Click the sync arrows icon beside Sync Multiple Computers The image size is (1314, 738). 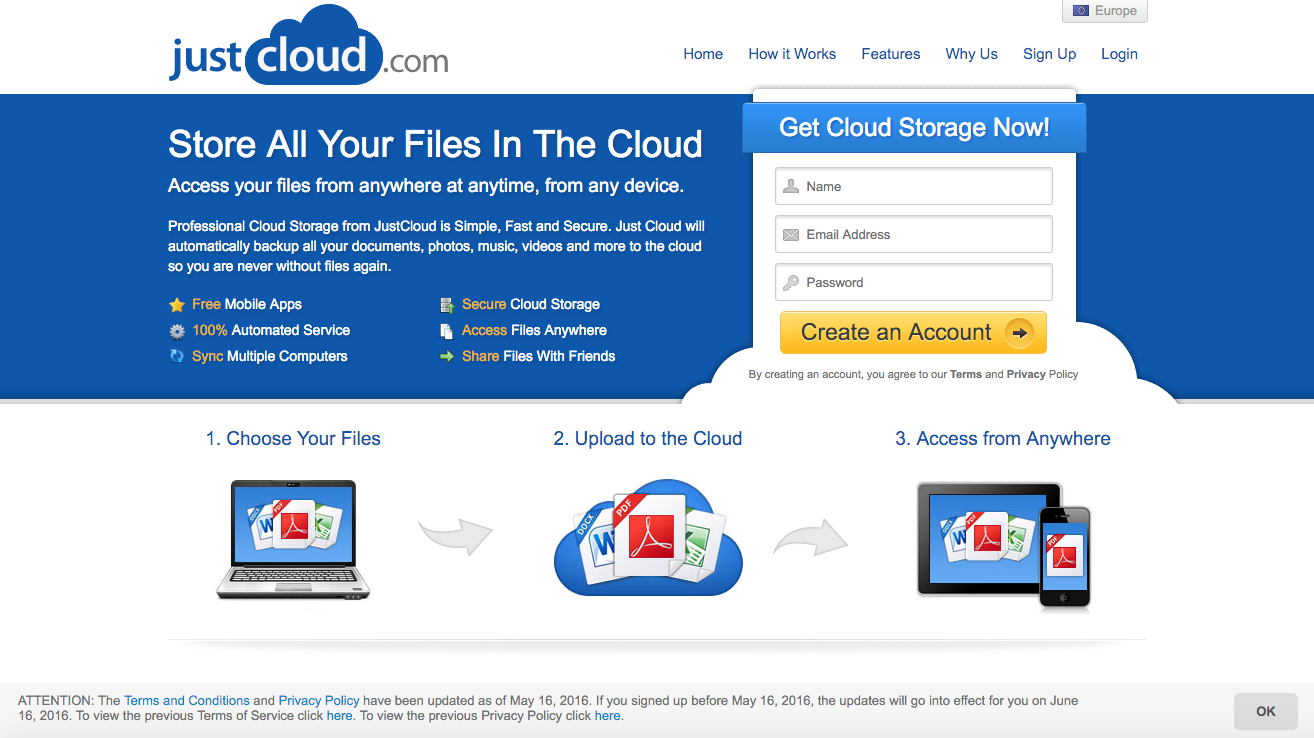(x=179, y=356)
